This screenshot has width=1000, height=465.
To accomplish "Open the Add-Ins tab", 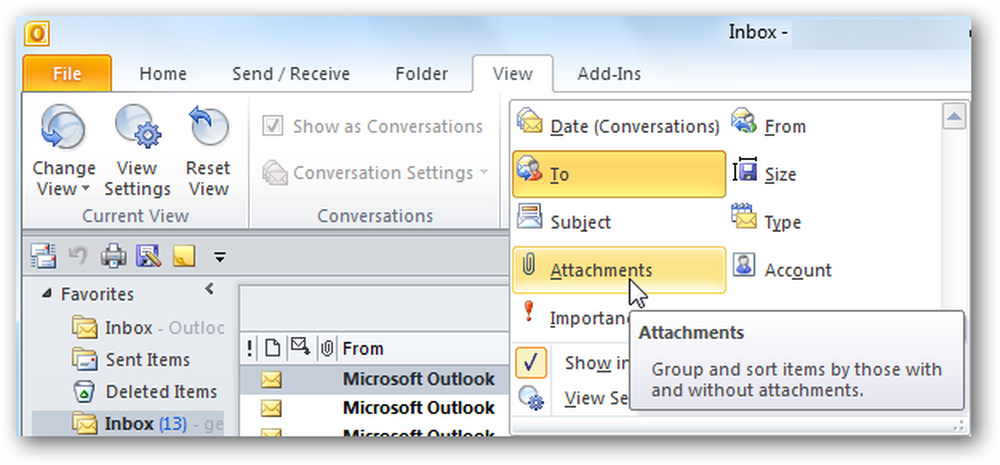I will click(609, 74).
